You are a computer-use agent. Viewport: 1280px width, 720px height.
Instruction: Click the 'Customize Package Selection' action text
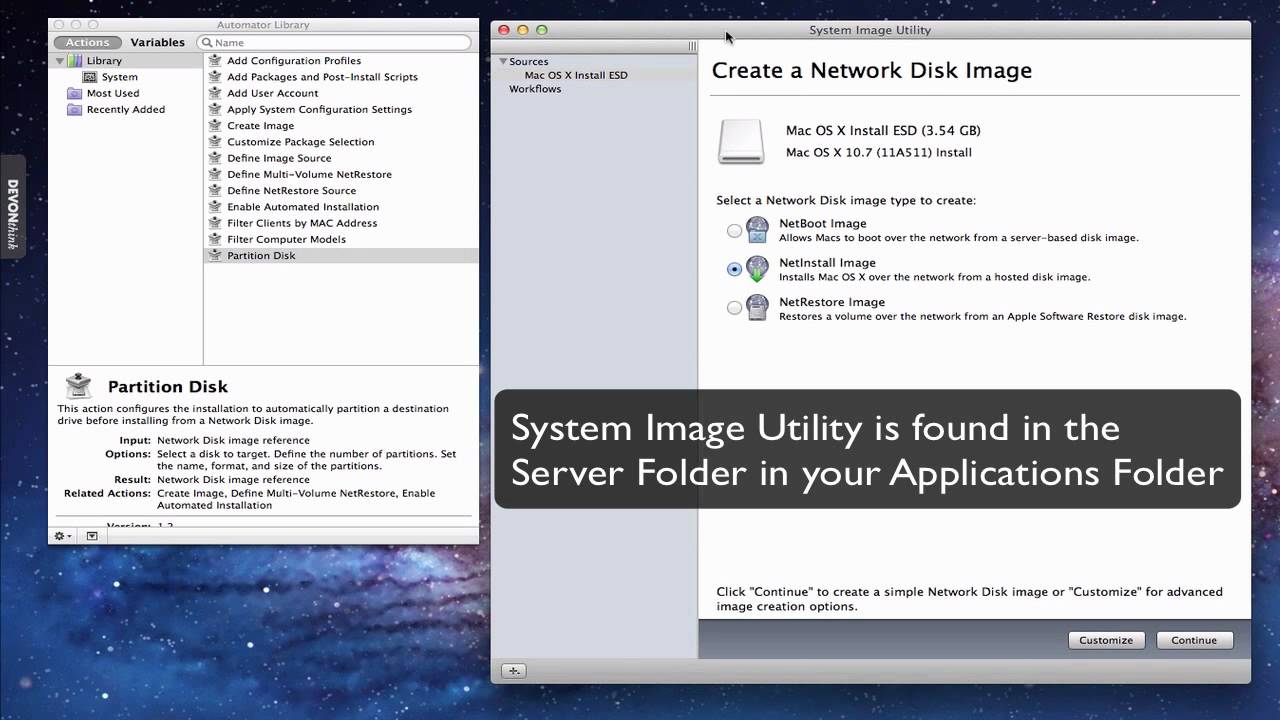tap(301, 142)
